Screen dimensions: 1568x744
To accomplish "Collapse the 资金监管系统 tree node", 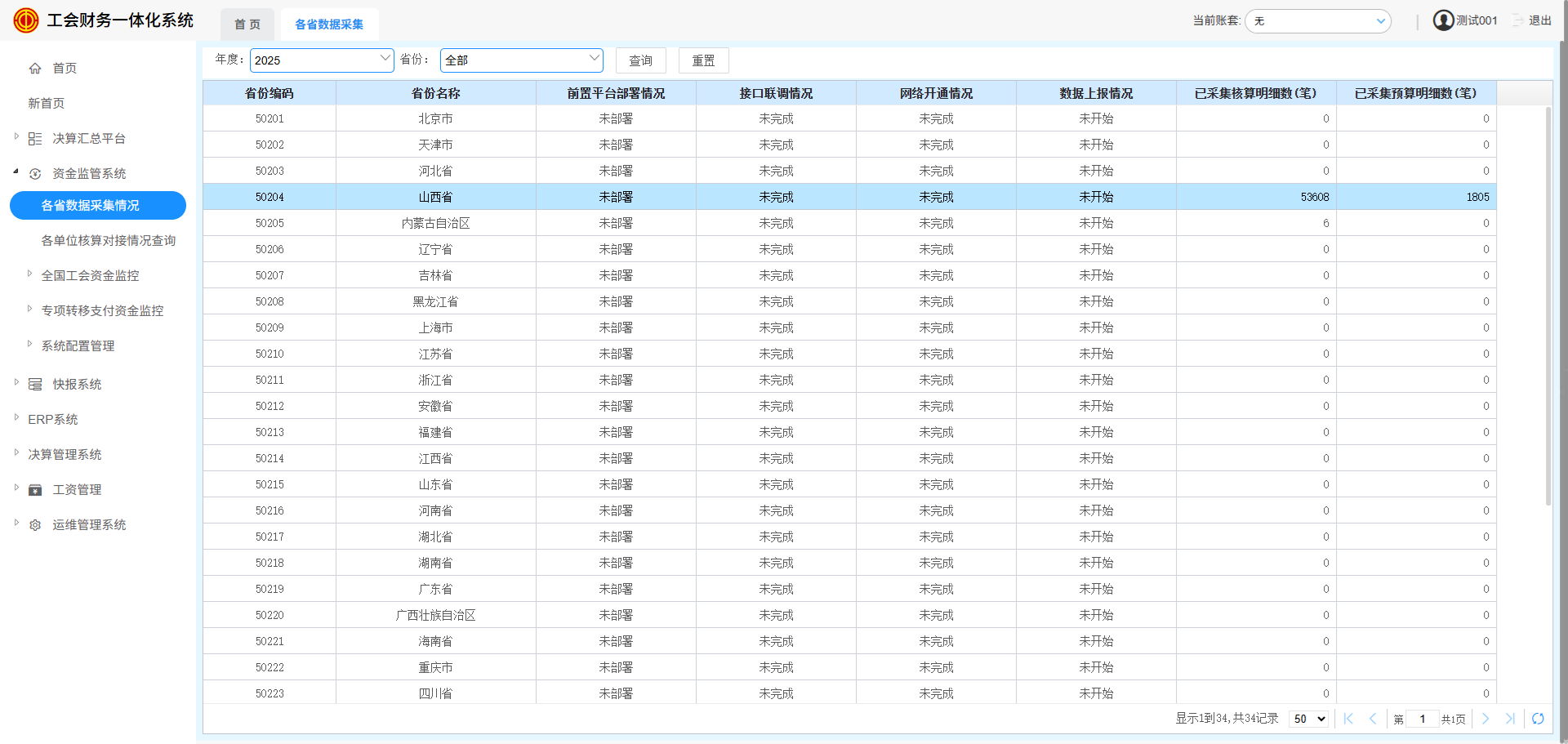I will point(16,172).
